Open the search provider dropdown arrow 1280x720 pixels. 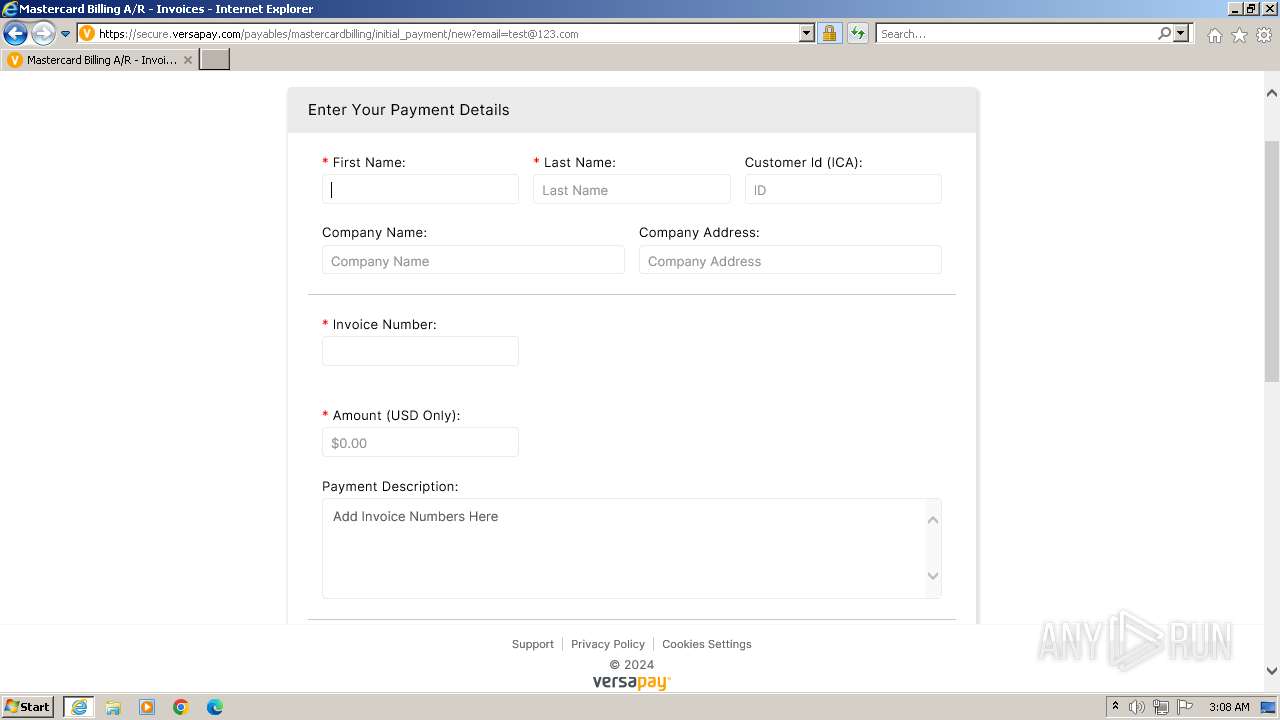point(1181,34)
